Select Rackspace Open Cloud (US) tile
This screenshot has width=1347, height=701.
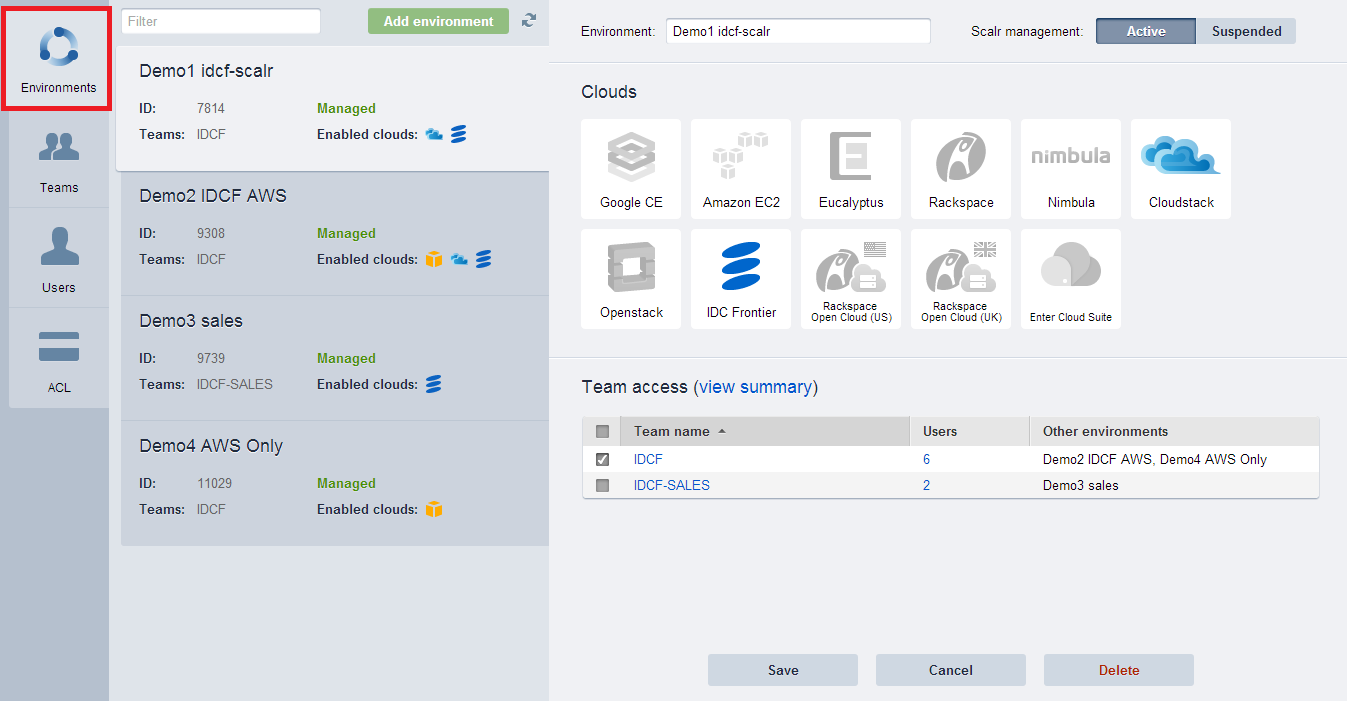click(851, 279)
